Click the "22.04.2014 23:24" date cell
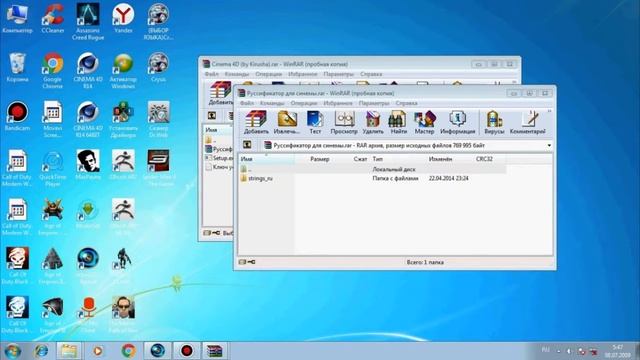The image size is (640, 360). tap(449, 178)
